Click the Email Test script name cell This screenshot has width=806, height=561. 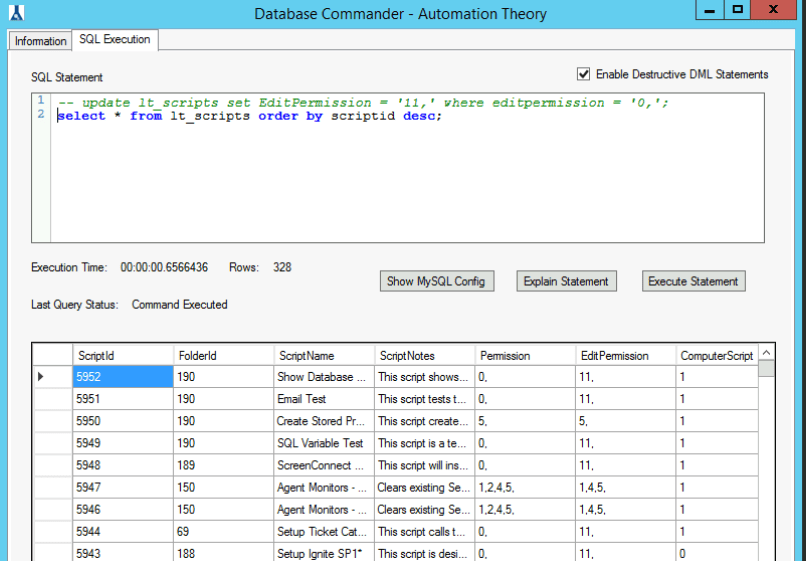(x=323, y=399)
